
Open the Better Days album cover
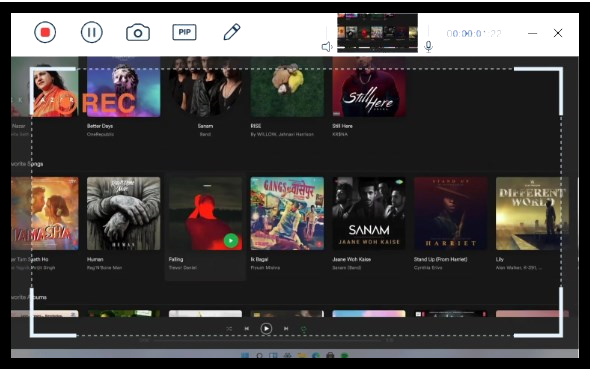point(123,87)
